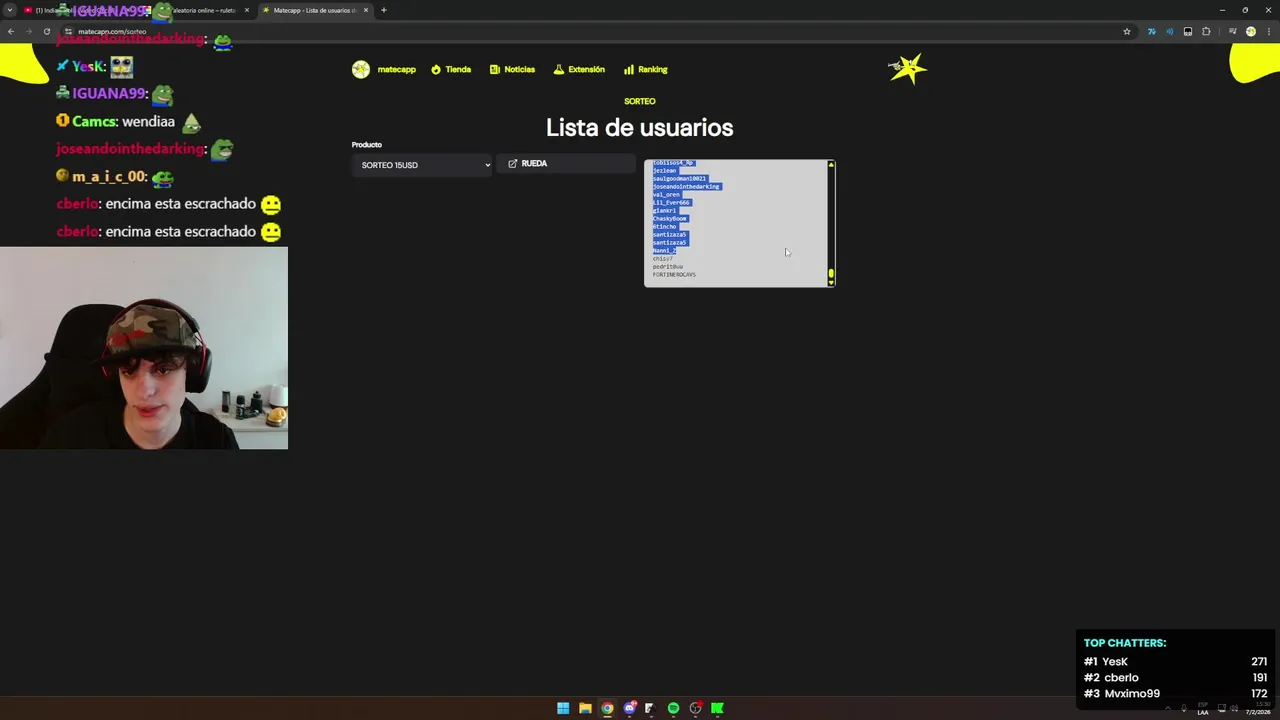Open the Kick app from the taskbar

[717, 708]
